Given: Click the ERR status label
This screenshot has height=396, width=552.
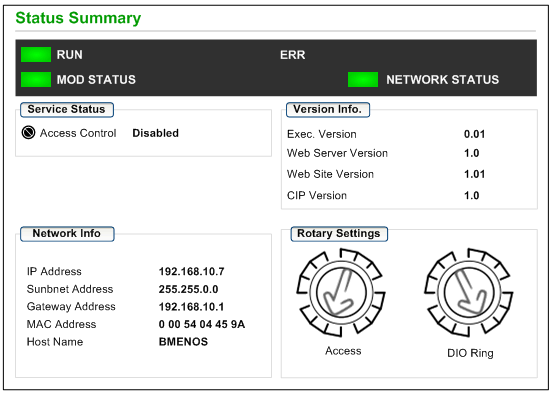Looking at the screenshot, I should tap(293, 55).
